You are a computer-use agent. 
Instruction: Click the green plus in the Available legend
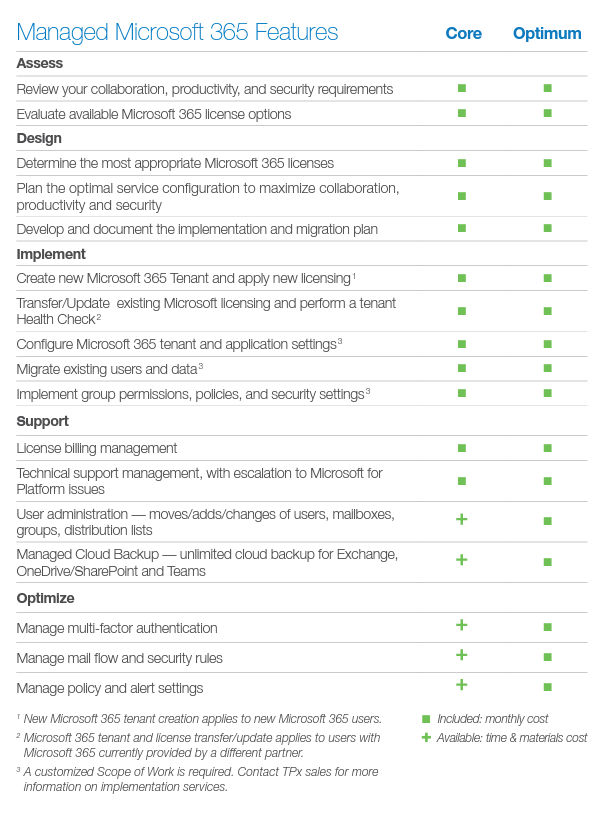[x=426, y=738]
